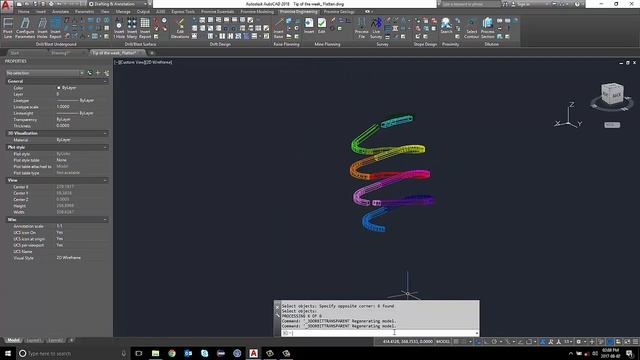This screenshot has height=360, width=640.
Task: Click the Select Contour tool
Action: (471, 28)
